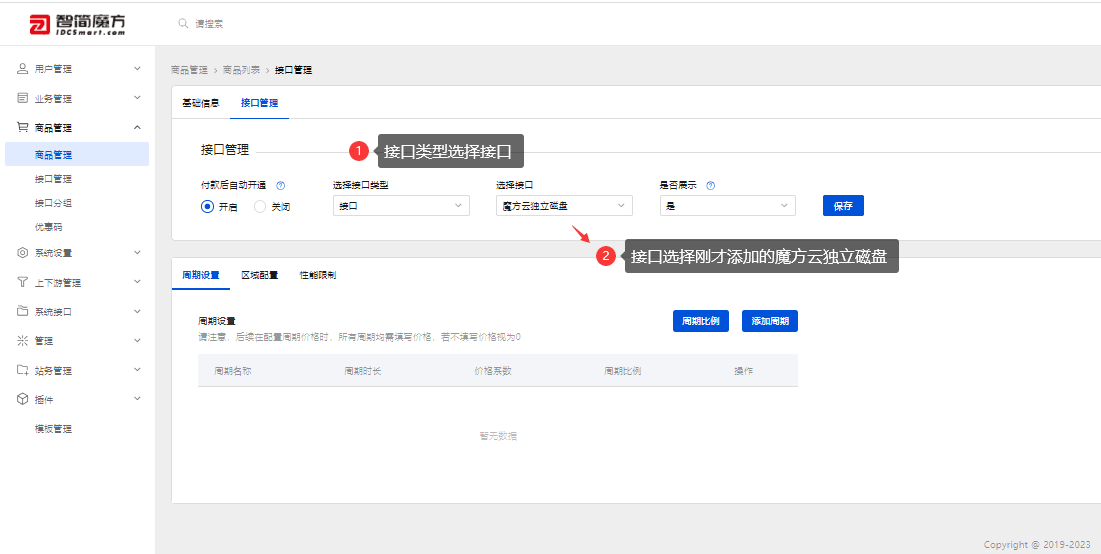Expand the 站务管理 menu chevron

138,369
